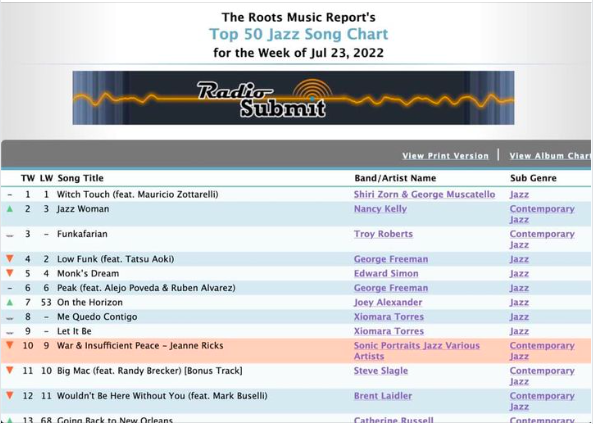Open George Freeman link on Low Funk row
The width and height of the screenshot is (593, 424).
391,259
